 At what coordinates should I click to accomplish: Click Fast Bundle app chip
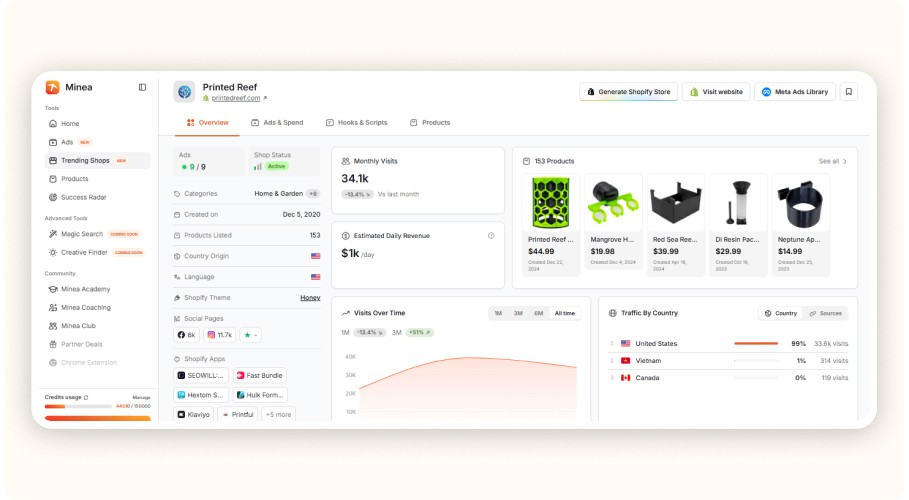pyautogui.click(x=260, y=375)
